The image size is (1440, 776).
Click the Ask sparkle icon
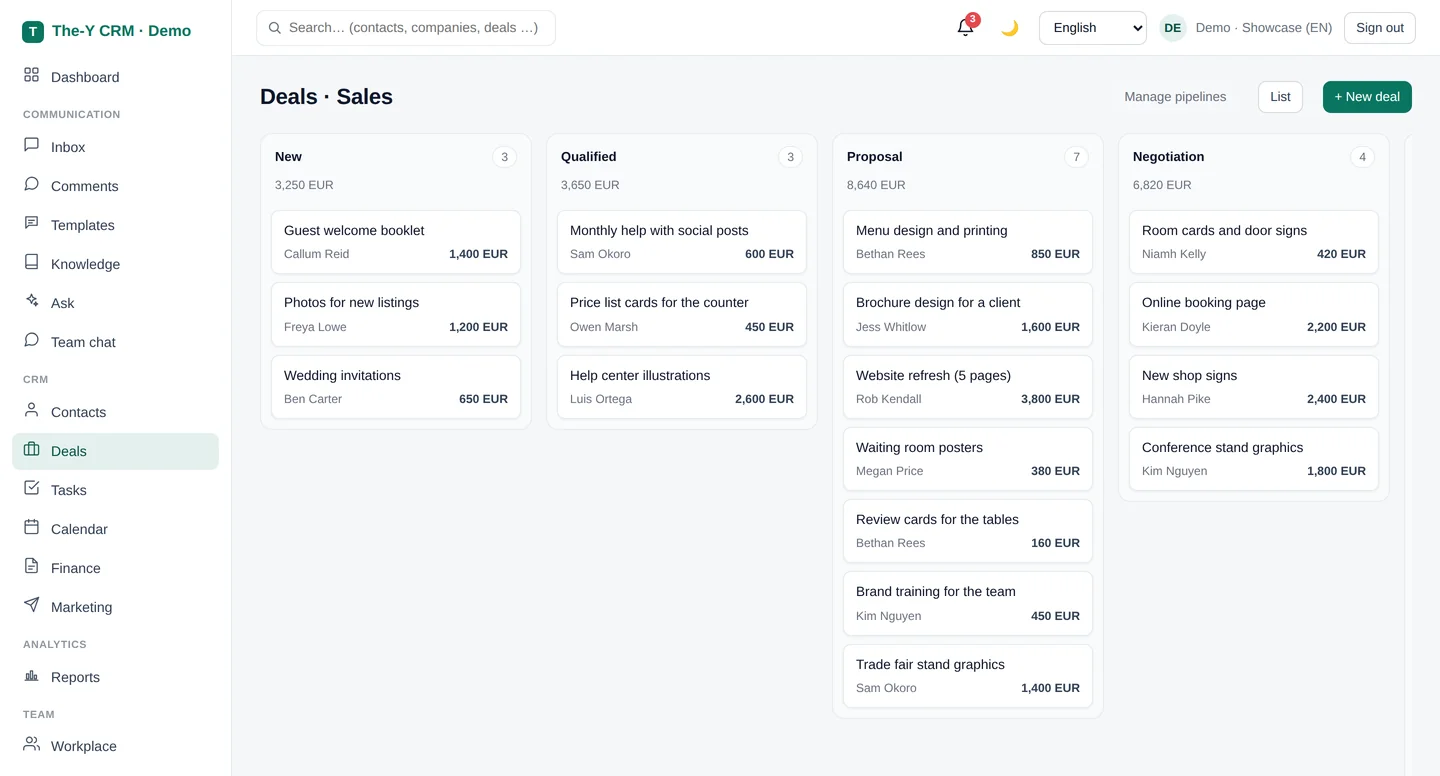tap(32, 301)
